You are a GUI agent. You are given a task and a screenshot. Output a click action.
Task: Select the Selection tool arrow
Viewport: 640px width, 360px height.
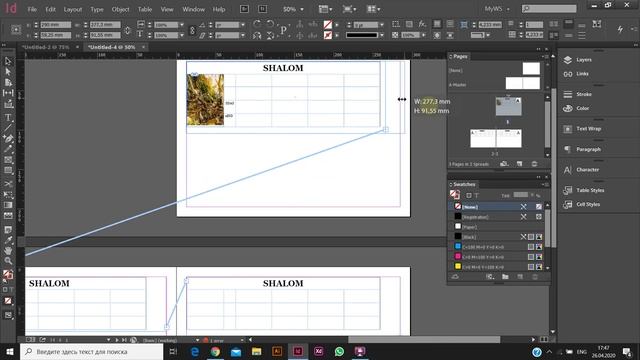click(8, 61)
